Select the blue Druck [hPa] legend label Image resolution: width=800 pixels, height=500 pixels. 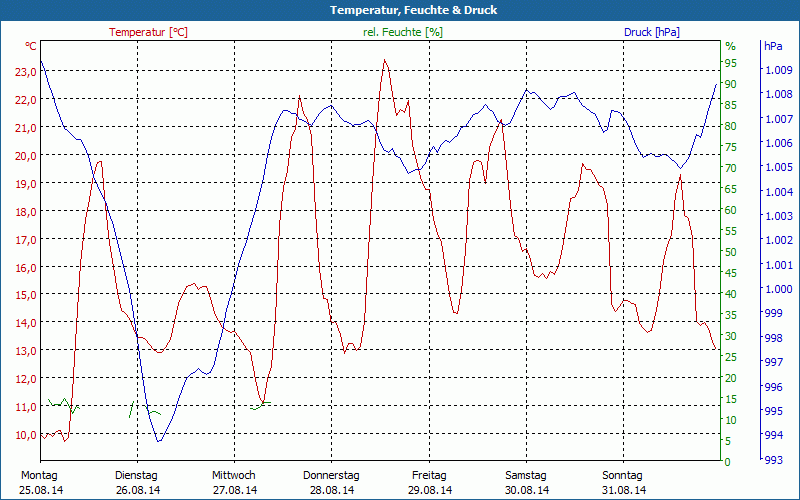coord(651,32)
